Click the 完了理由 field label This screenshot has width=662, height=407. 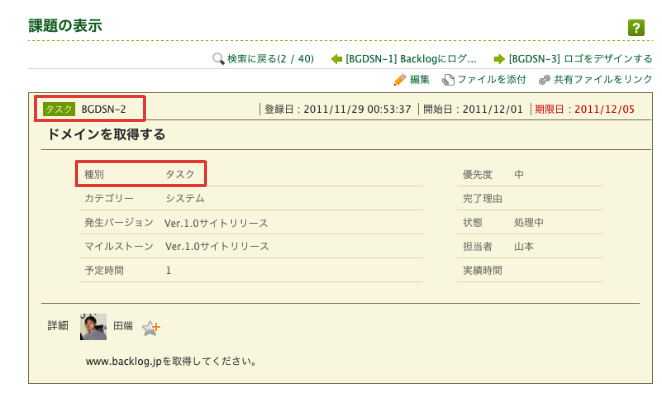coord(483,198)
